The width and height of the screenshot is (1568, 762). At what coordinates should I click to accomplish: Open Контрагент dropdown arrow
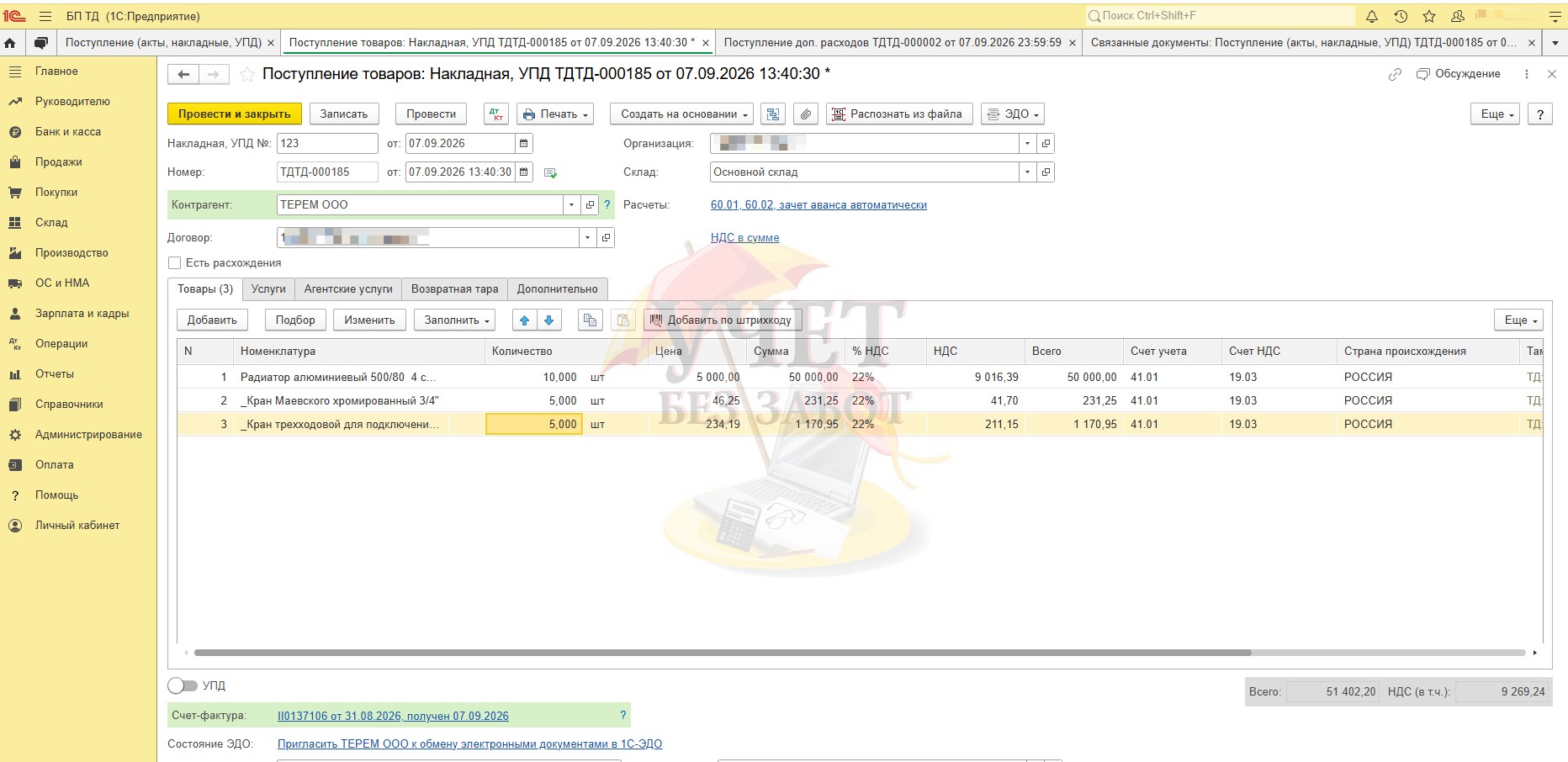pyautogui.click(x=572, y=204)
